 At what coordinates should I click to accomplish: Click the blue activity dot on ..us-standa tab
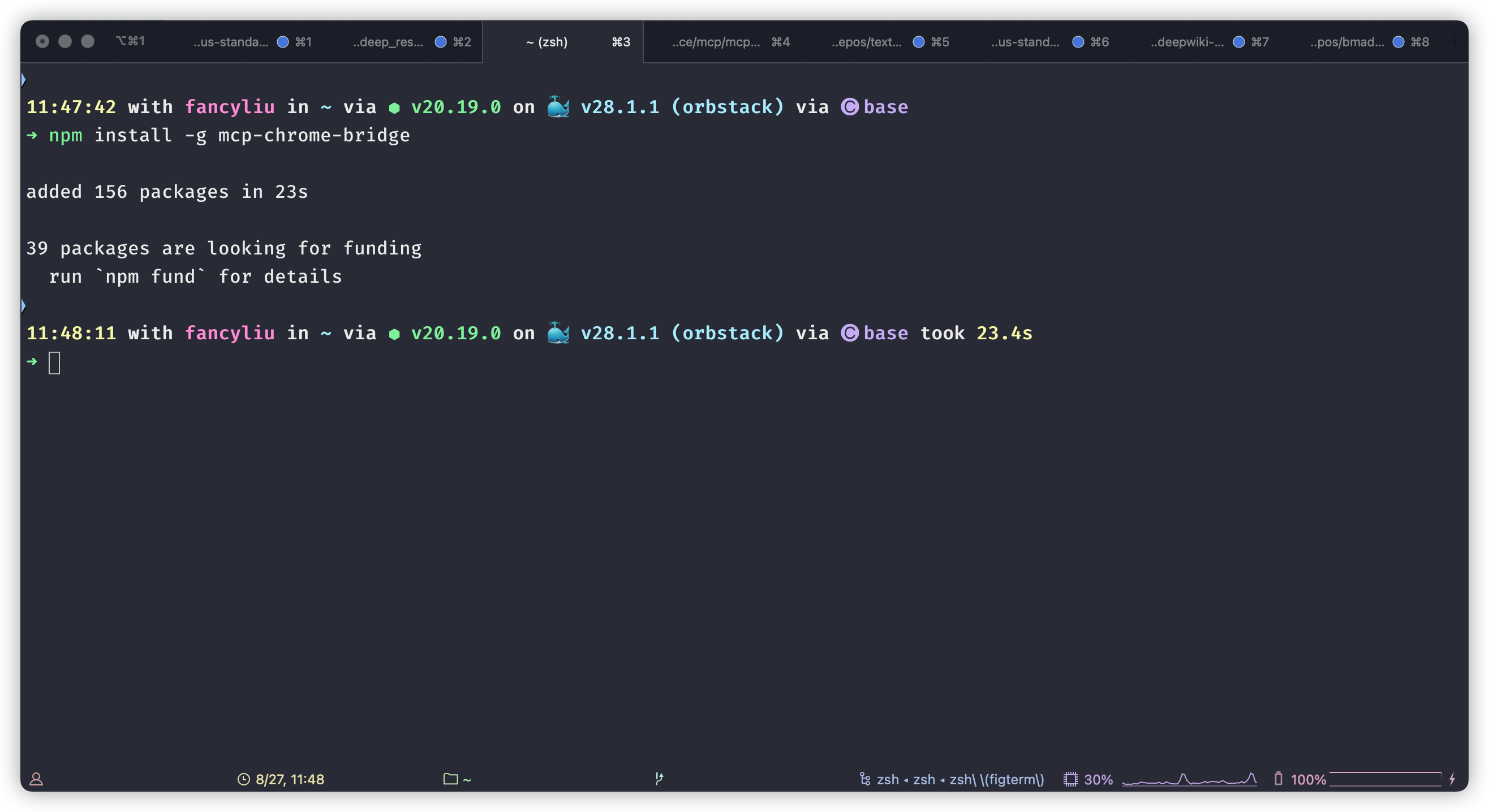tap(283, 42)
